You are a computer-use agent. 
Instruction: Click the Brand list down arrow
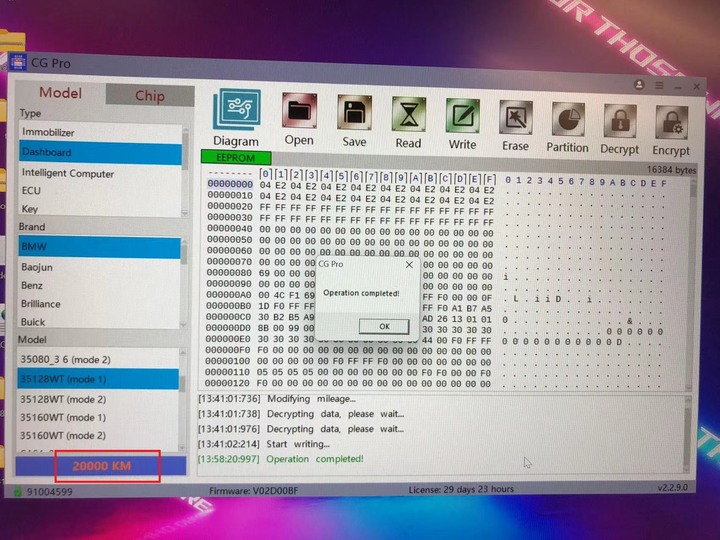tap(184, 325)
